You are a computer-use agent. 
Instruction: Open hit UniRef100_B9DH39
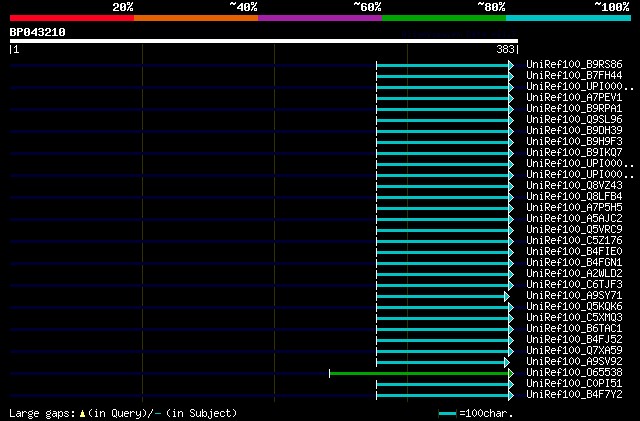(574, 131)
